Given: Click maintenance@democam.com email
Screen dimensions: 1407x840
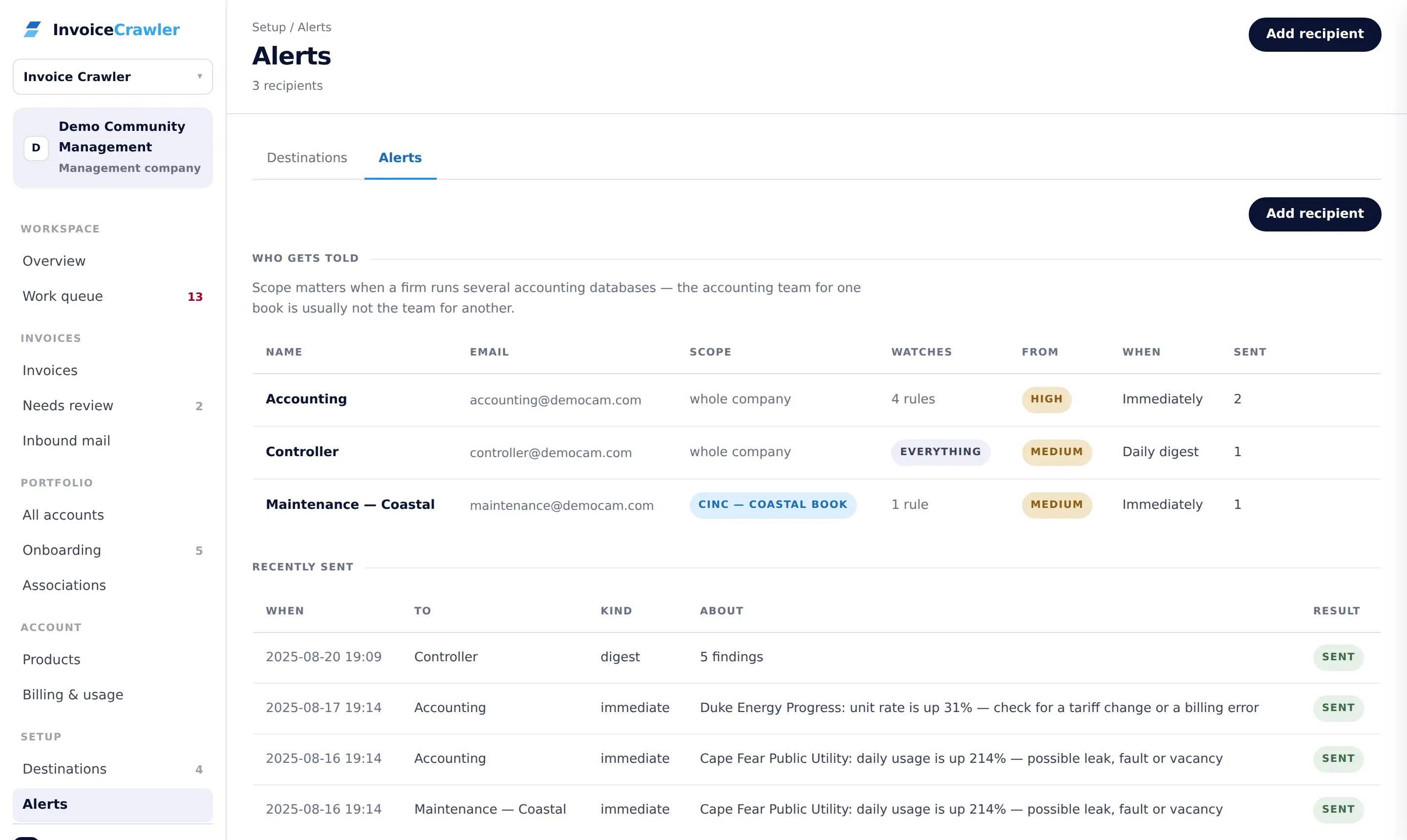Looking at the screenshot, I should (562, 505).
